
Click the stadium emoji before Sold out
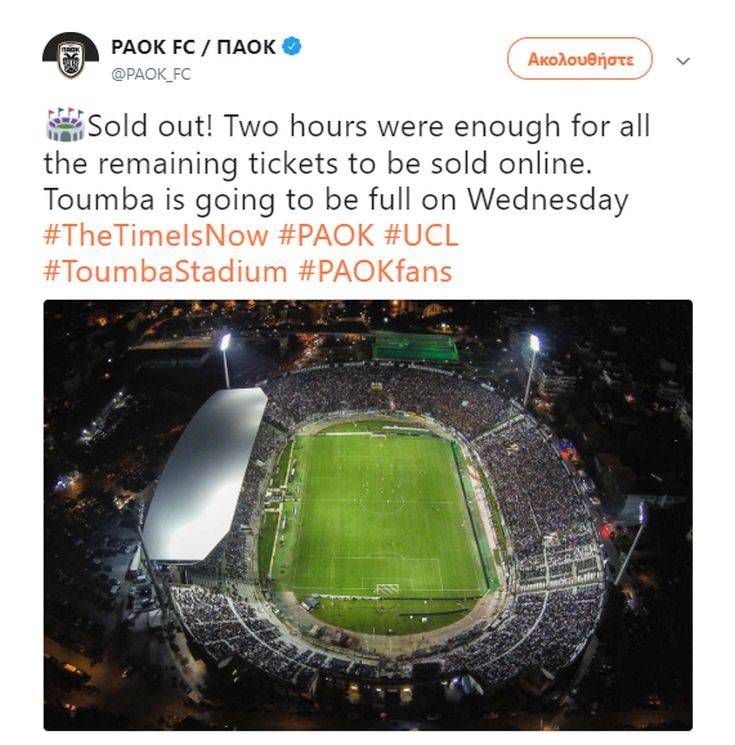coord(66,125)
